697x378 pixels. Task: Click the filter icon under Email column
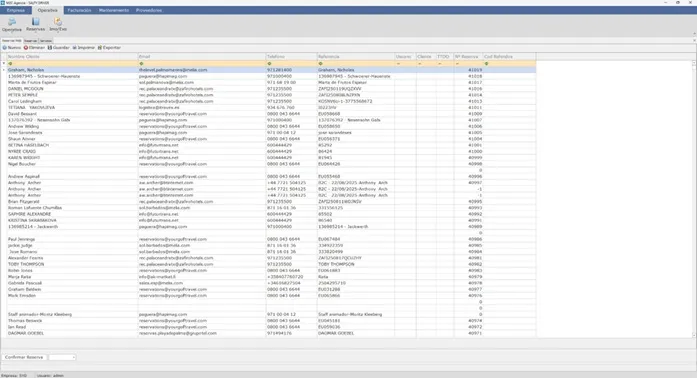(x=141, y=64)
